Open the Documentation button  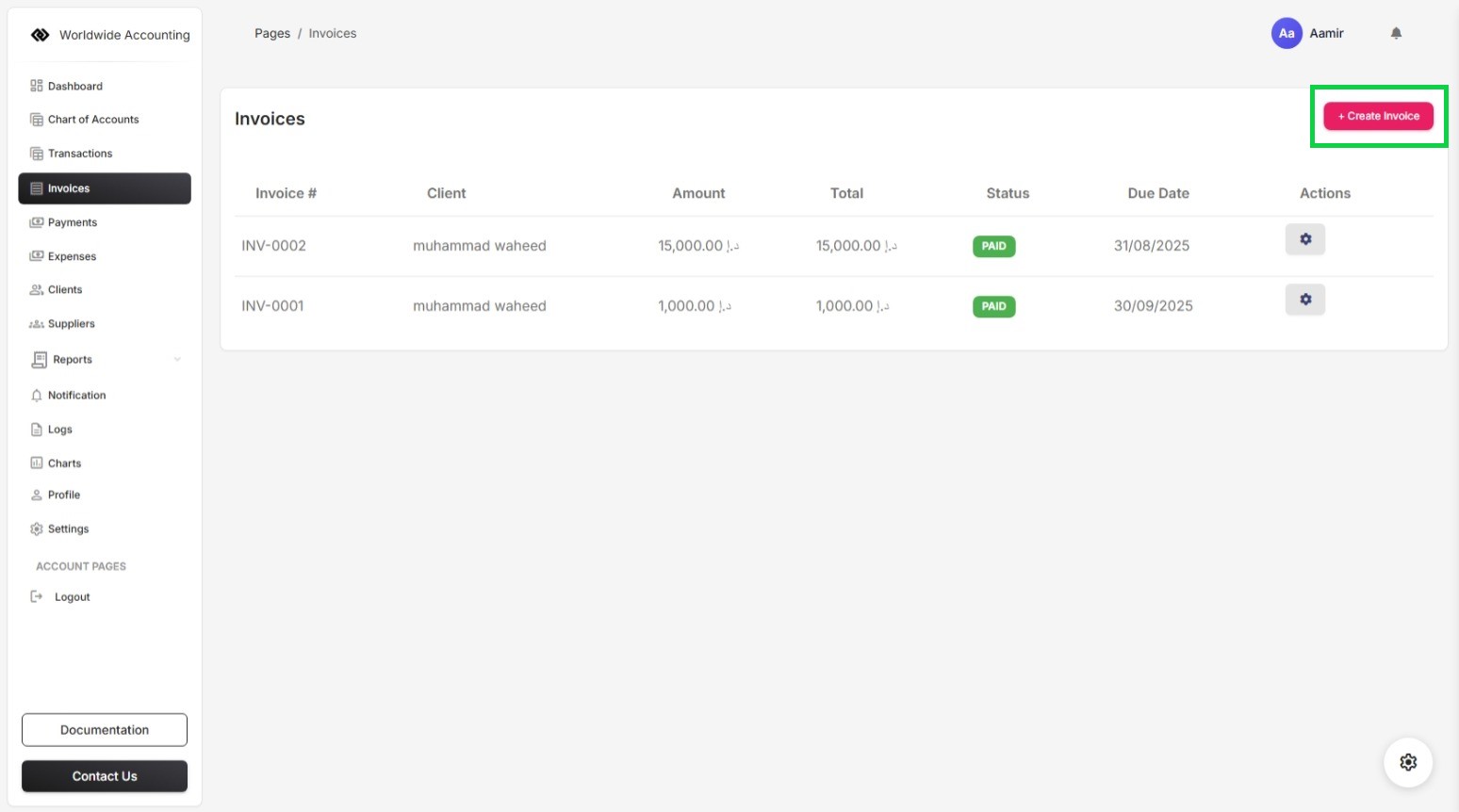point(105,730)
